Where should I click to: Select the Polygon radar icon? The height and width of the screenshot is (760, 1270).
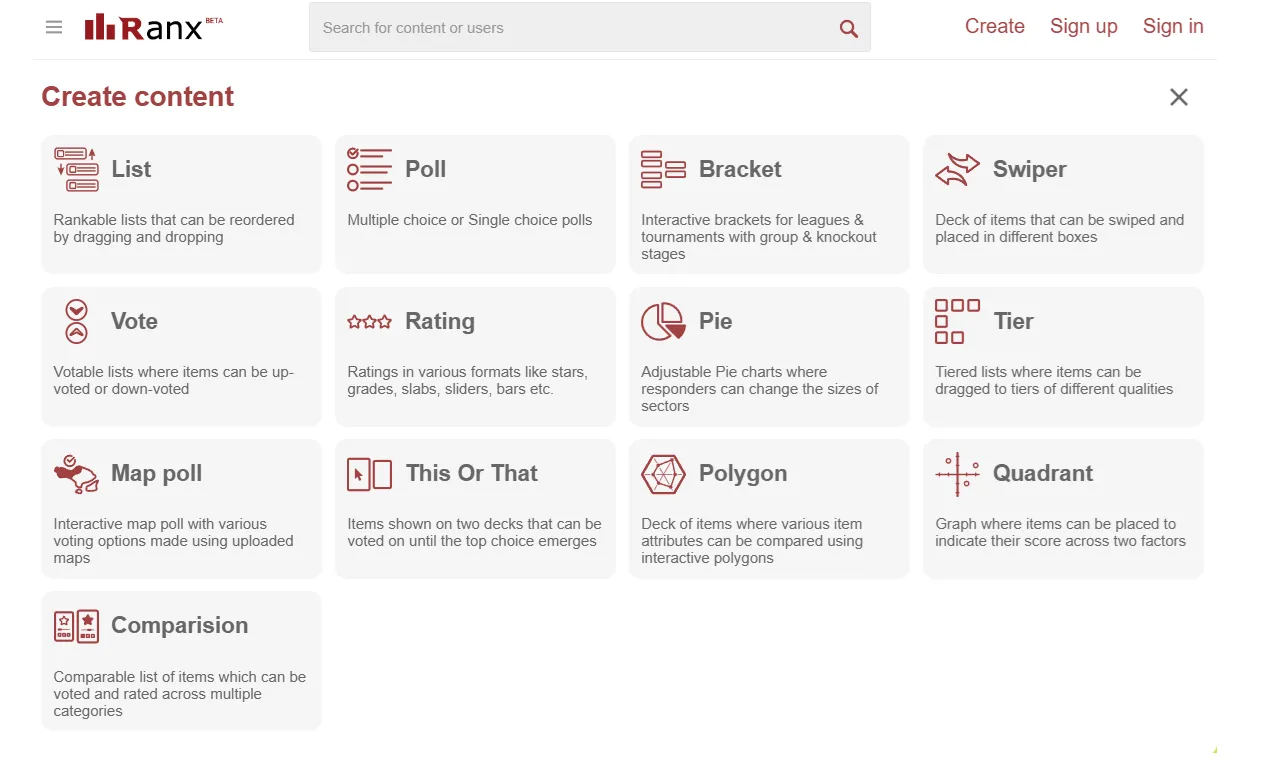(x=663, y=473)
